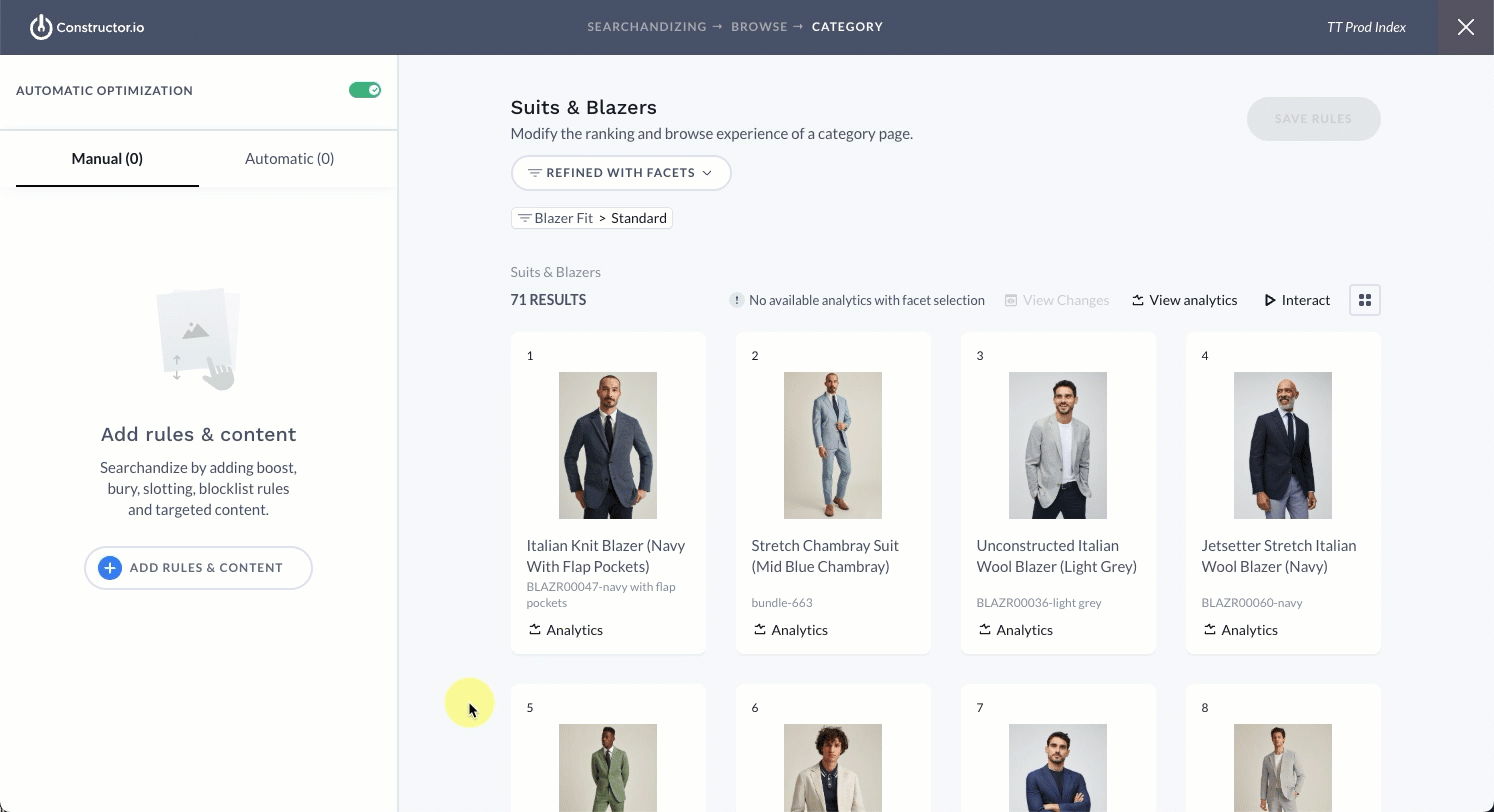
Task: Open Analytics for Unconstructed Italian Wool Blazer
Action: pyautogui.click(x=1016, y=630)
